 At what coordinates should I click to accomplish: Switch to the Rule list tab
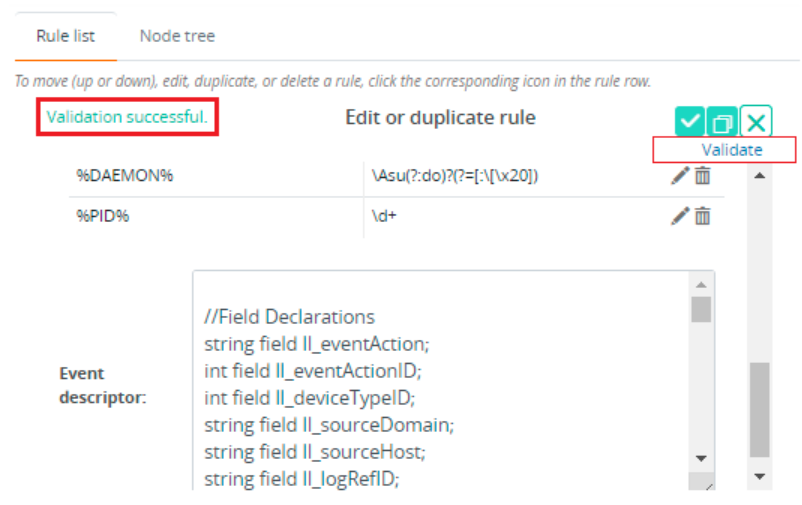(65, 36)
